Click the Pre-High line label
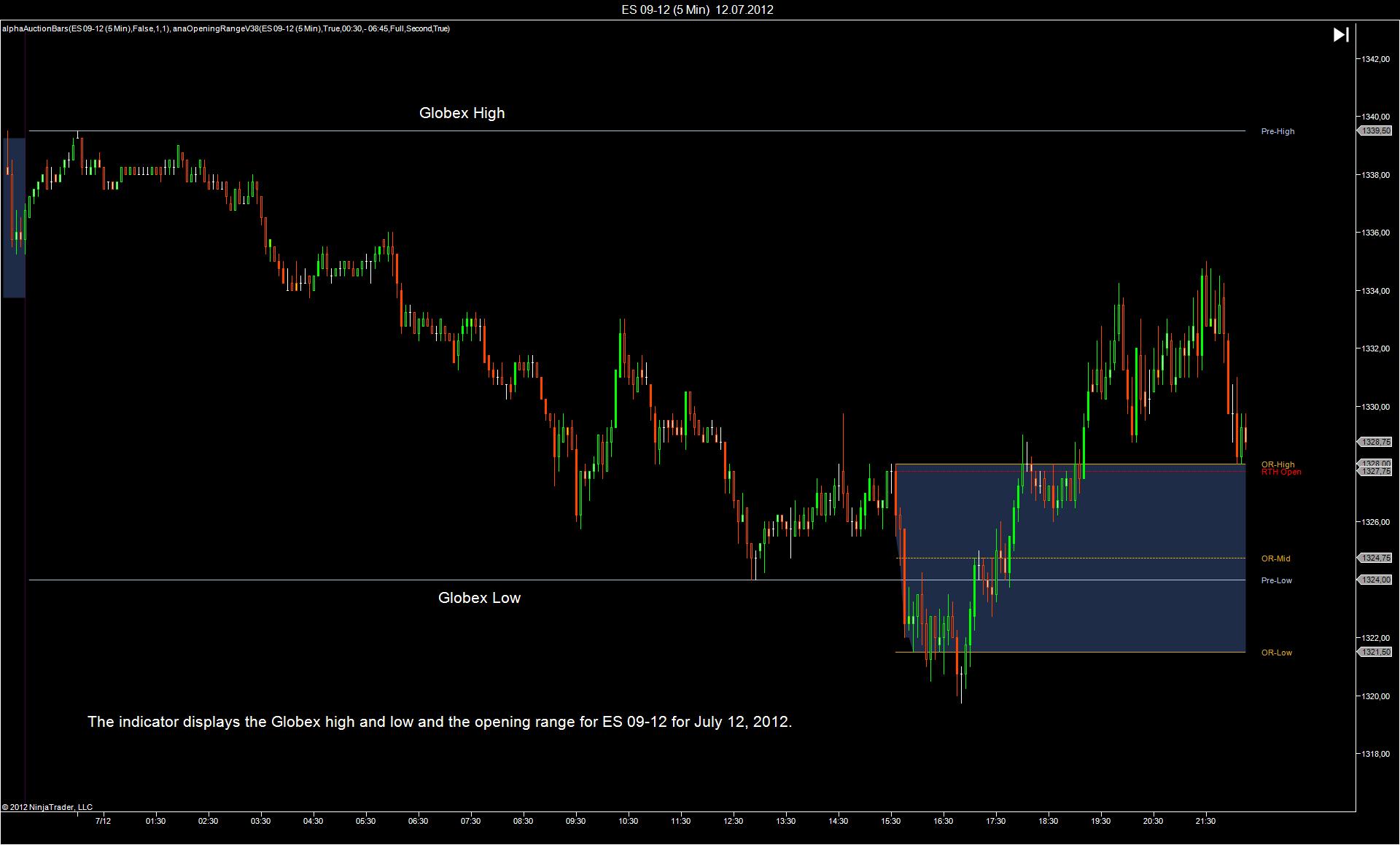Image resolution: width=1400 pixels, height=845 pixels. 1277,131
